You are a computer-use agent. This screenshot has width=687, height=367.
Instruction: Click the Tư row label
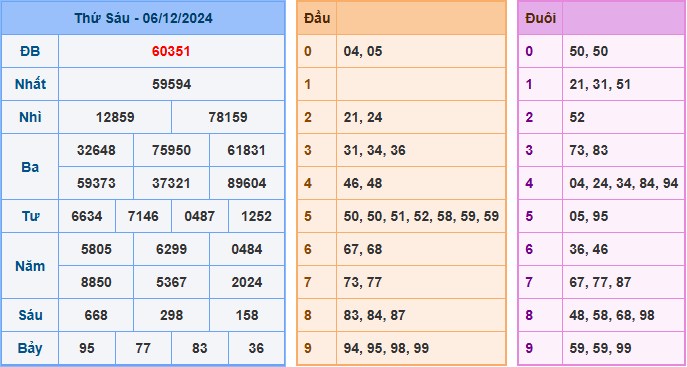click(x=30, y=216)
